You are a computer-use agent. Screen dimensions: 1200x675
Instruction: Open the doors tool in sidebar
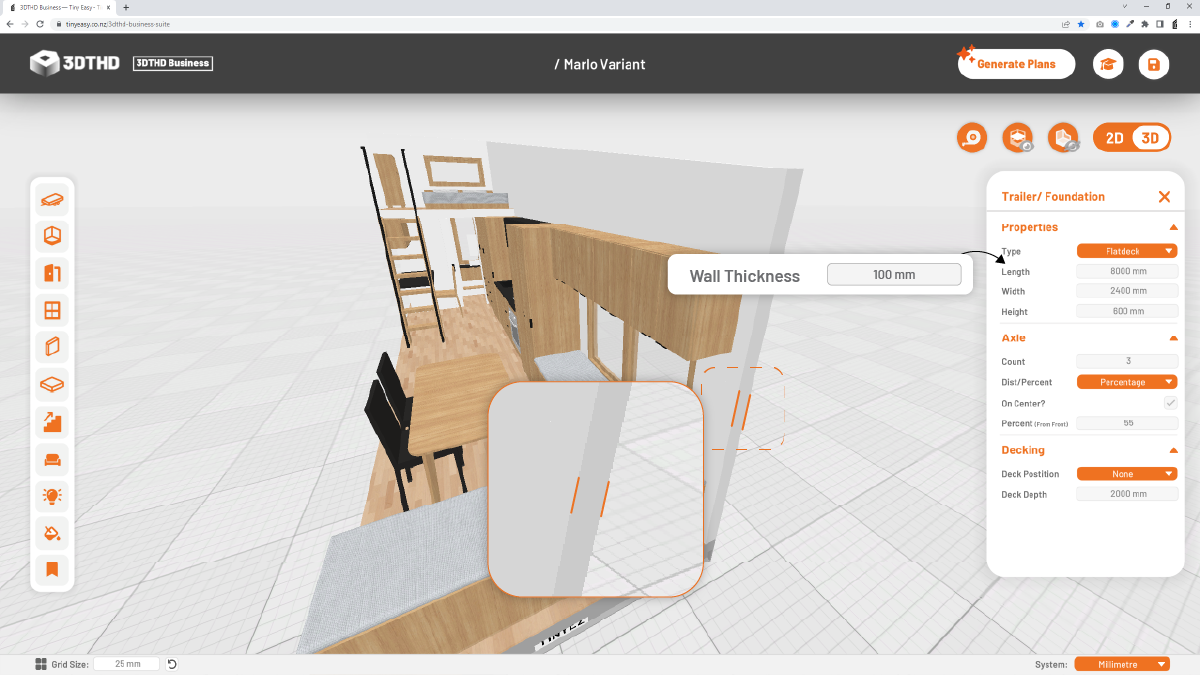click(x=52, y=273)
